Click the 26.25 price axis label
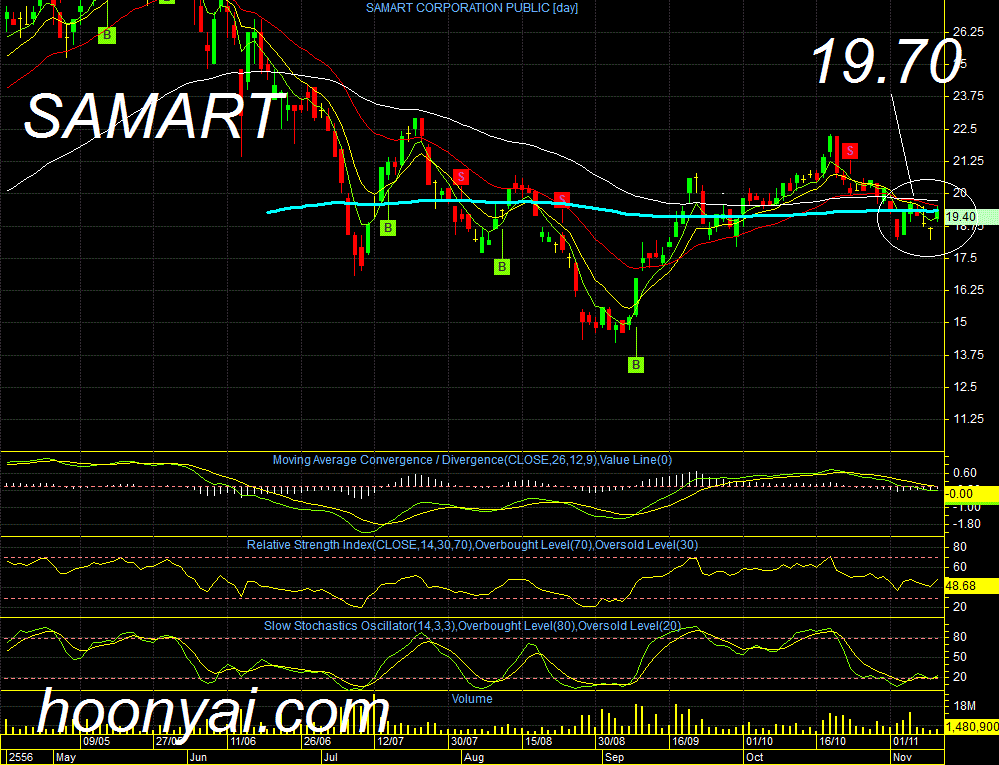 click(968, 32)
